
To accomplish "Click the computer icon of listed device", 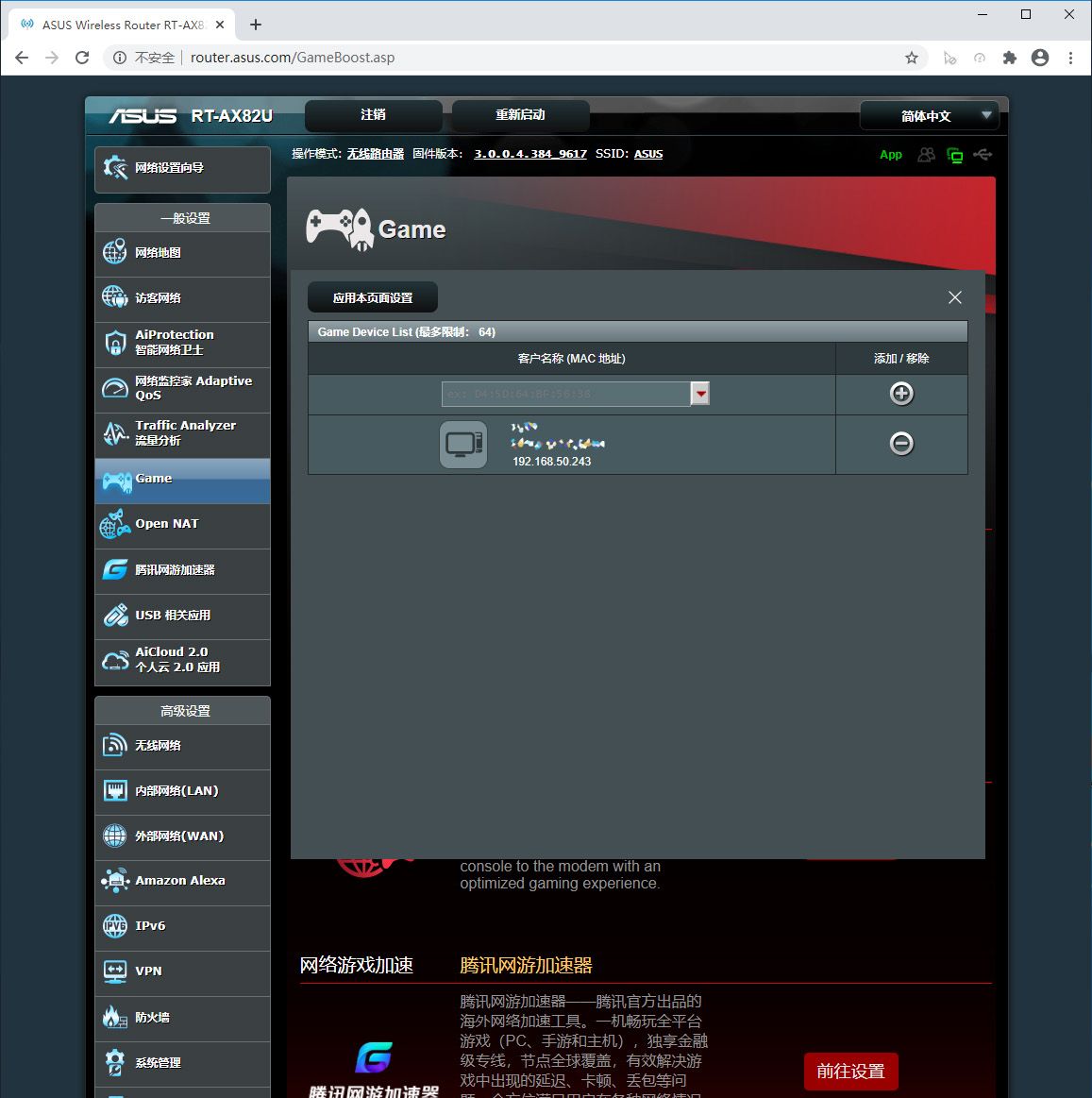I will 463,444.
